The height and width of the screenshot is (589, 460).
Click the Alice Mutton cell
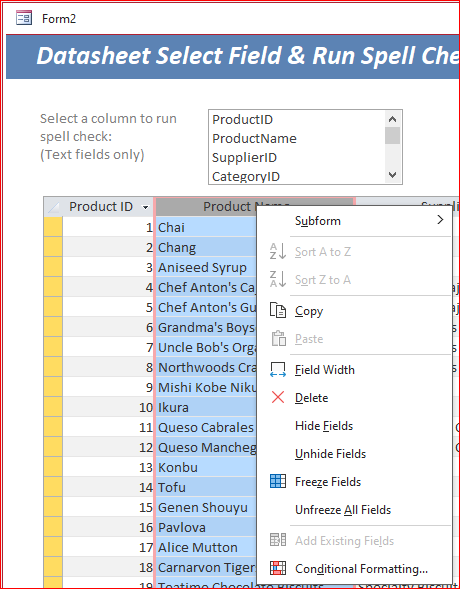click(x=206, y=547)
